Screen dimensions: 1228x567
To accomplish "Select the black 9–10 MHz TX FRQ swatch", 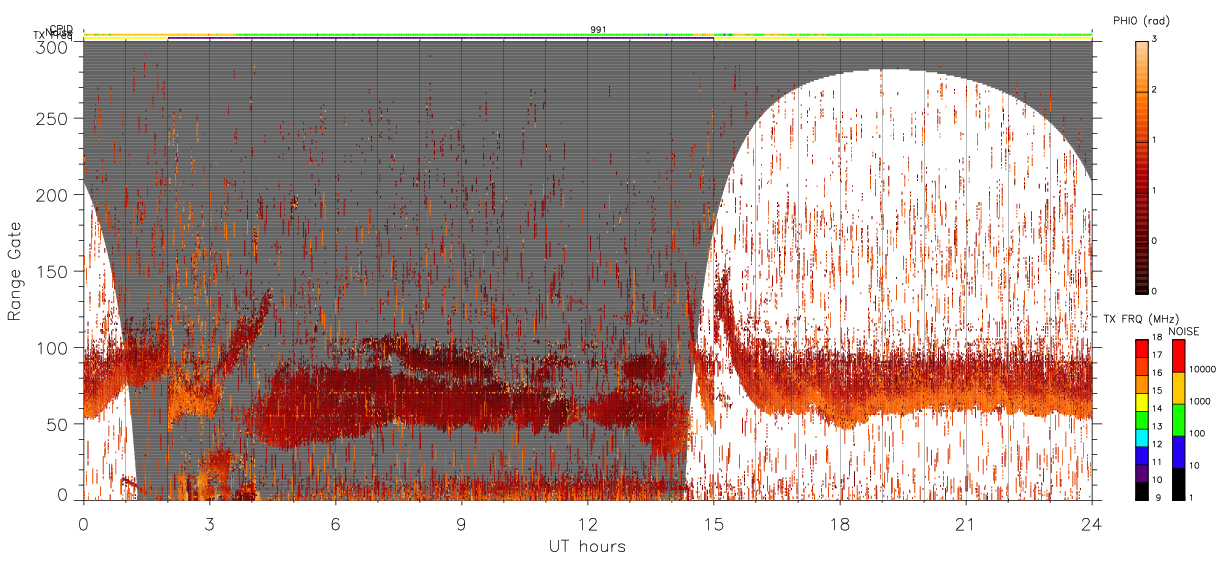I will coord(1141,491).
